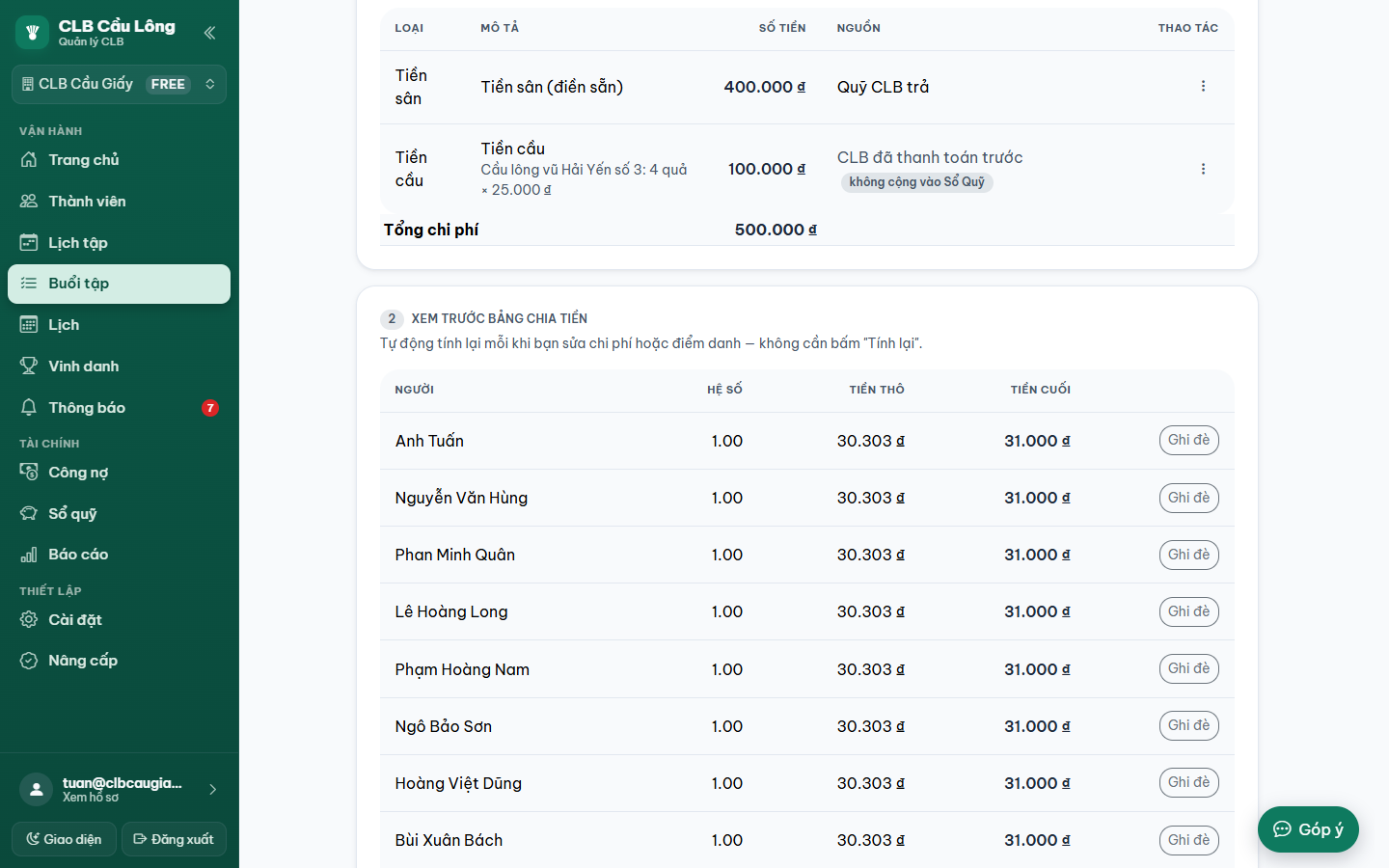Click Ghi đè for Nguyễn Văn Hùng

tap(1189, 498)
